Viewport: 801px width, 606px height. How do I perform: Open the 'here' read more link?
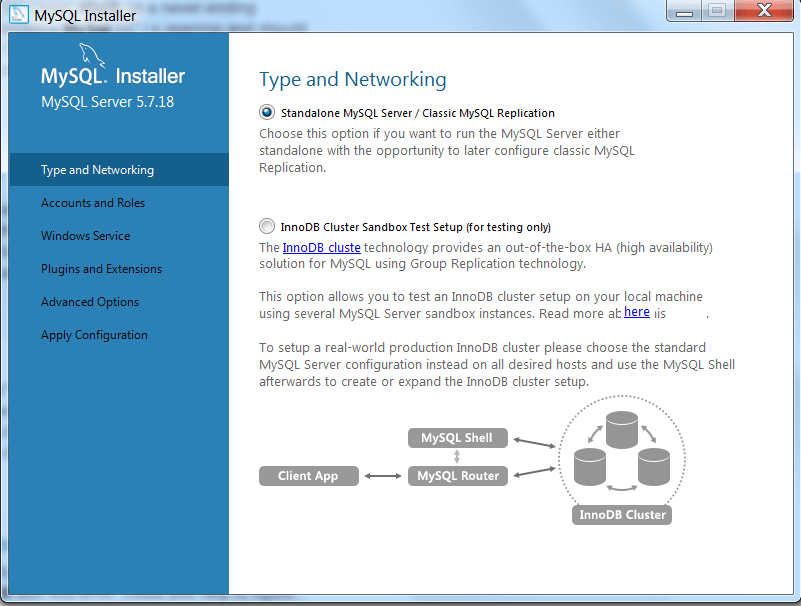637,312
